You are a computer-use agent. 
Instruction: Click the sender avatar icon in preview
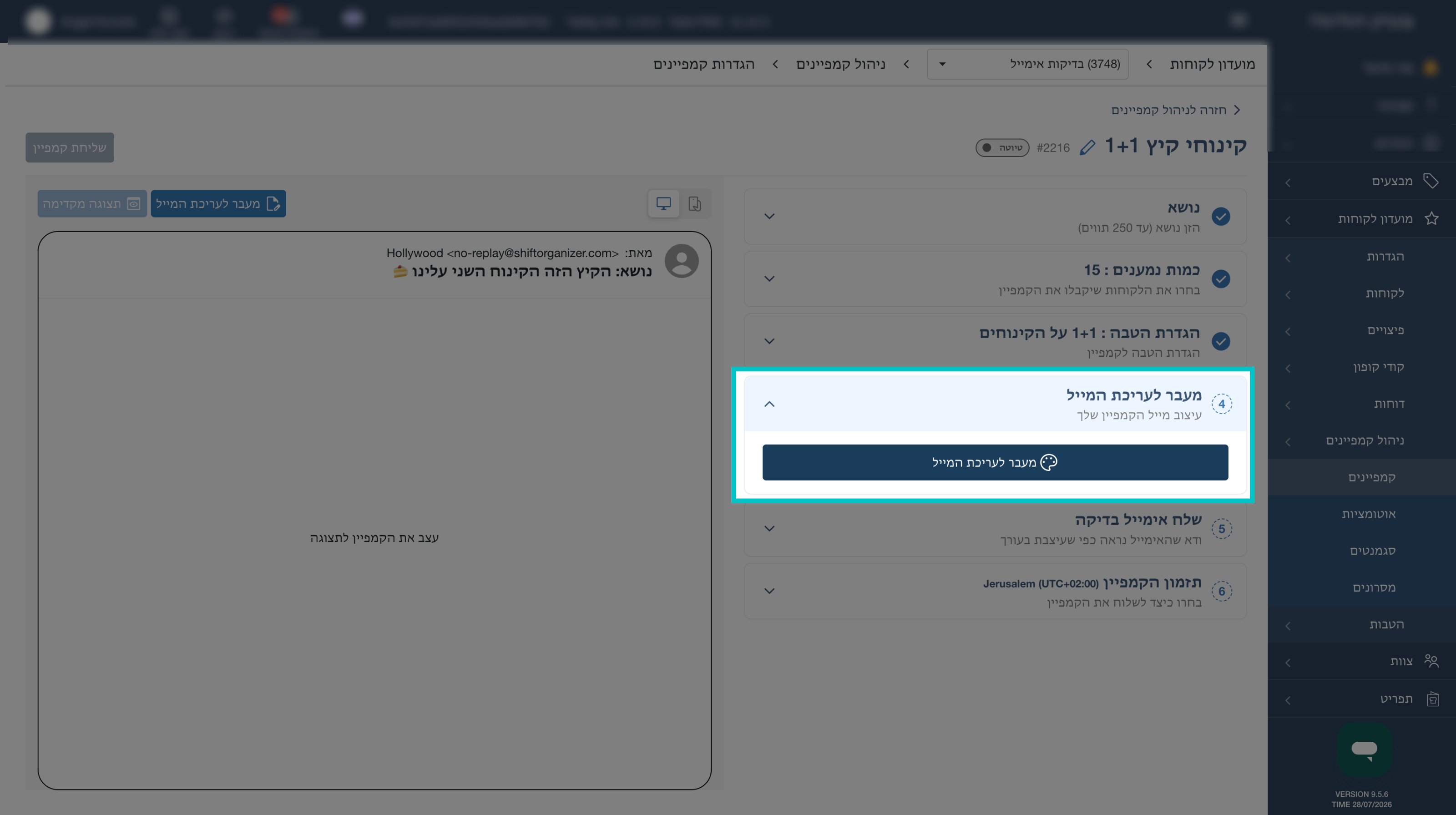coord(681,261)
